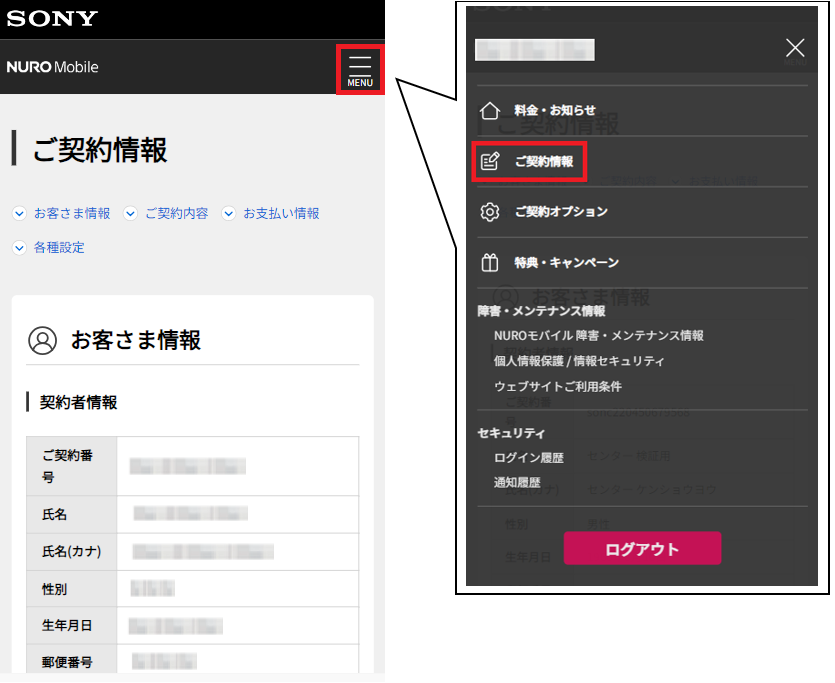Viewport: 835px width, 683px height.
Task: Jump to お支払い情報 anchor link
Action: coord(281,213)
